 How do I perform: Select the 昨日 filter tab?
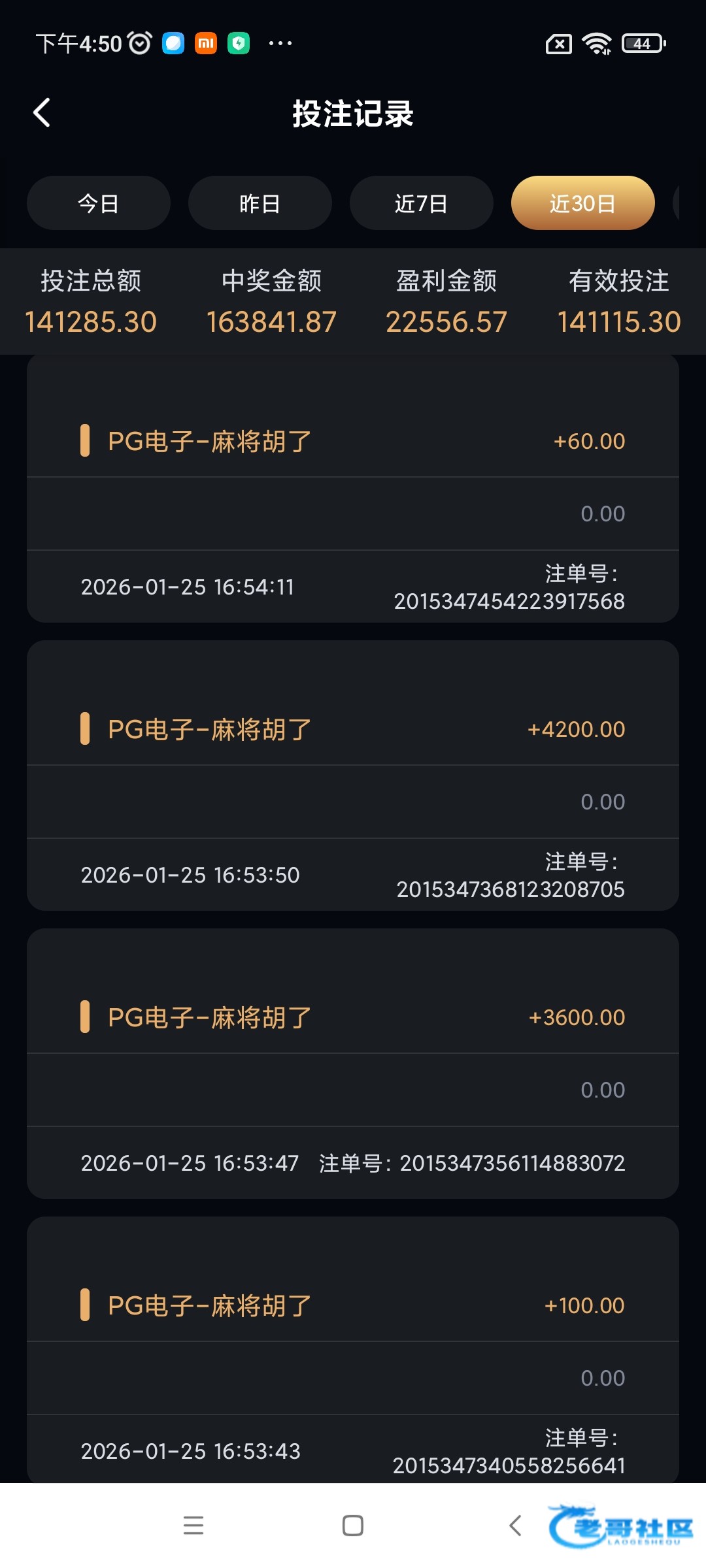(260, 203)
